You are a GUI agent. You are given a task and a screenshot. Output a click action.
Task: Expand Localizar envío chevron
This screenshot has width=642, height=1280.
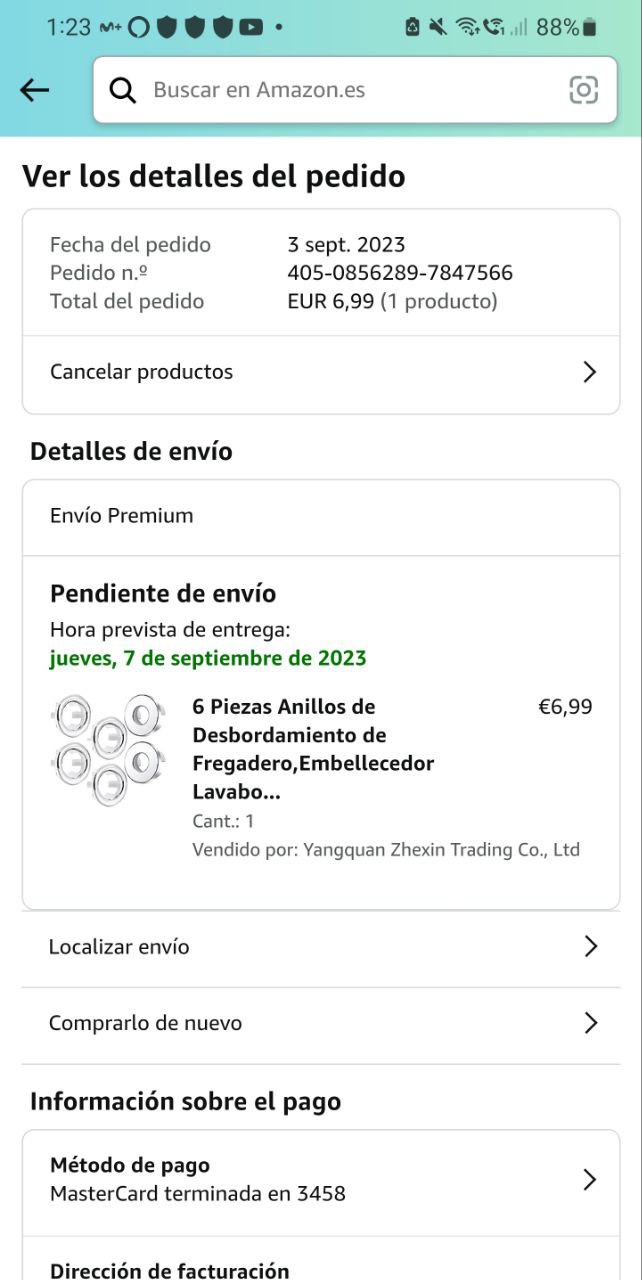point(590,947)
